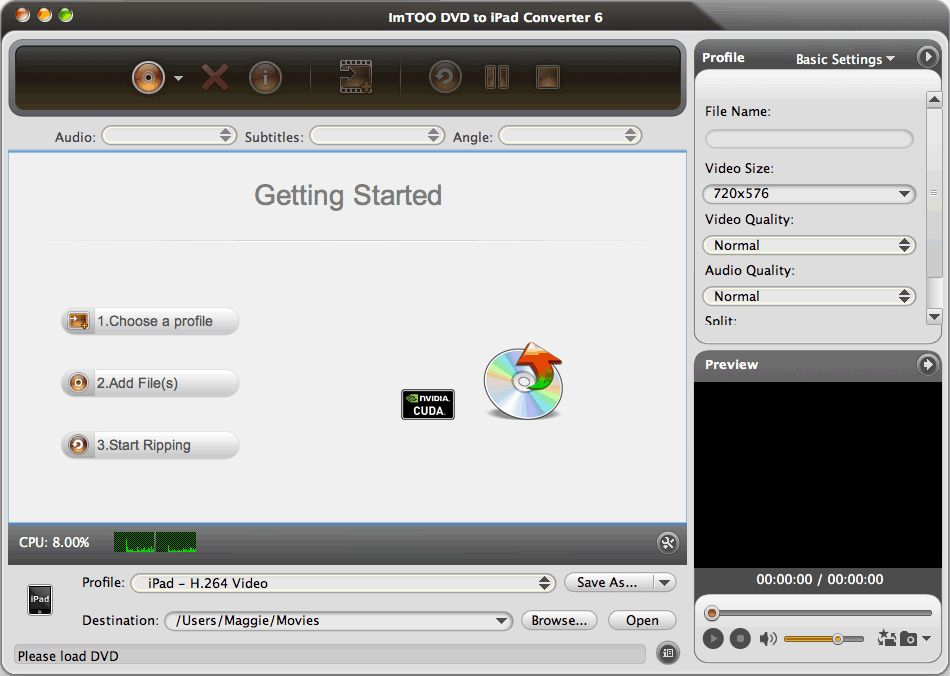Open the Profile iPad – H.264 Video dropdown
This screenshot has height=676, width=950.
[x=343, y=583]
